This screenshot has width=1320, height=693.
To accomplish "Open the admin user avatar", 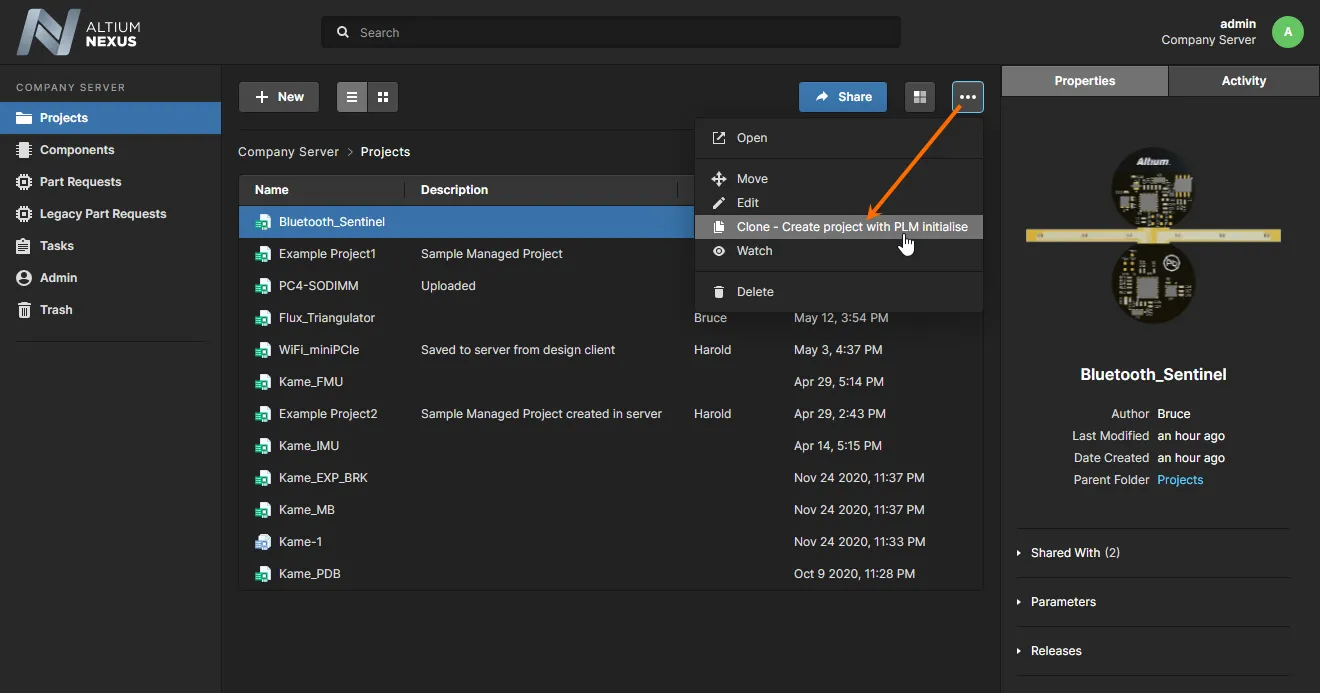I will (1288, 32).
